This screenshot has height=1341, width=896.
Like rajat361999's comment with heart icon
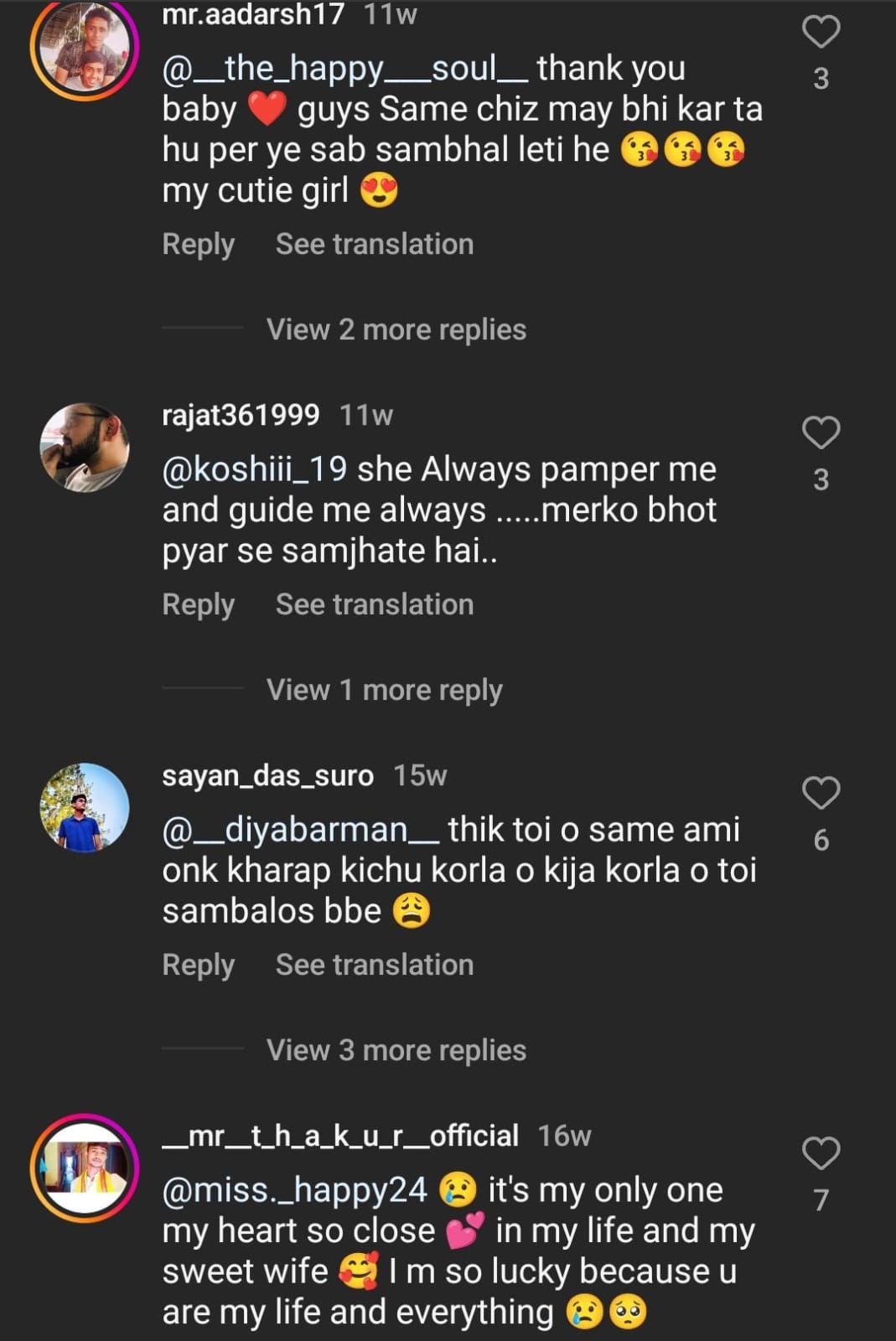tap(821, 432)
